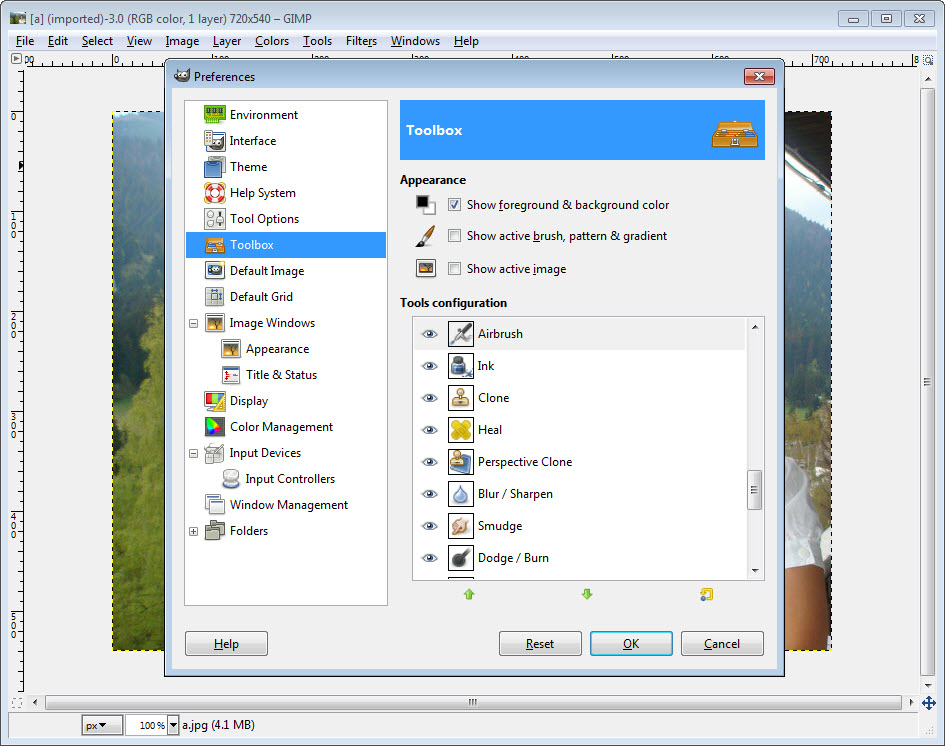
Task: Hide the Blur / Sharpen tool via eye
Action: (x=430, y=494)
